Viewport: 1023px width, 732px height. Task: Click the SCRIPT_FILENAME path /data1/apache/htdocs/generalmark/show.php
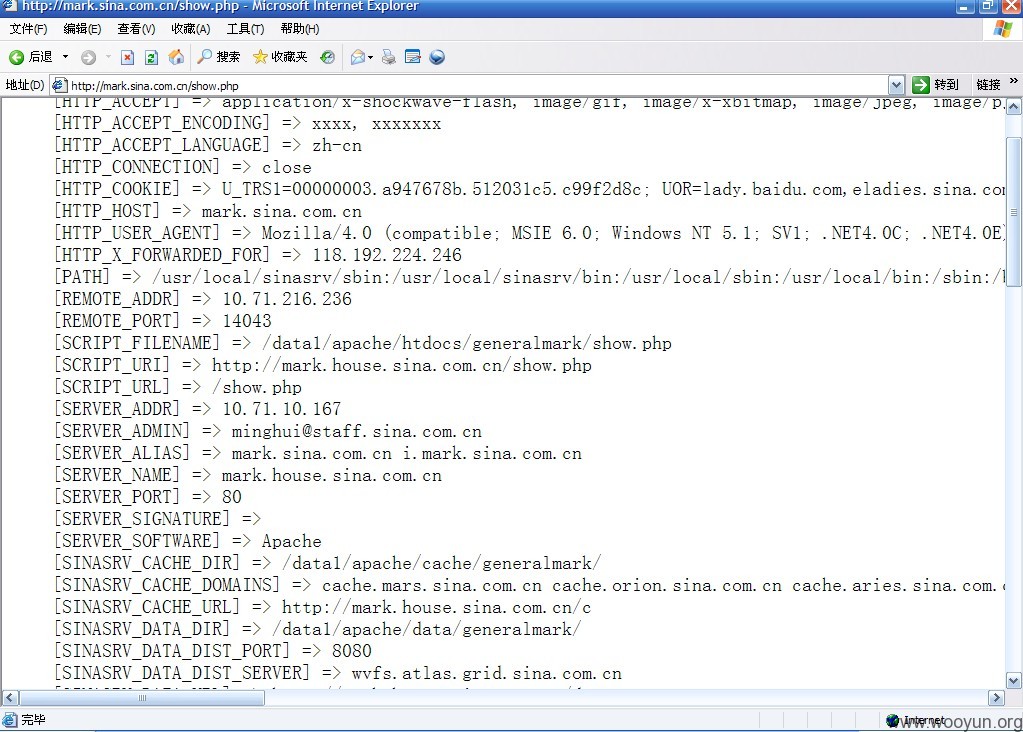466,343
